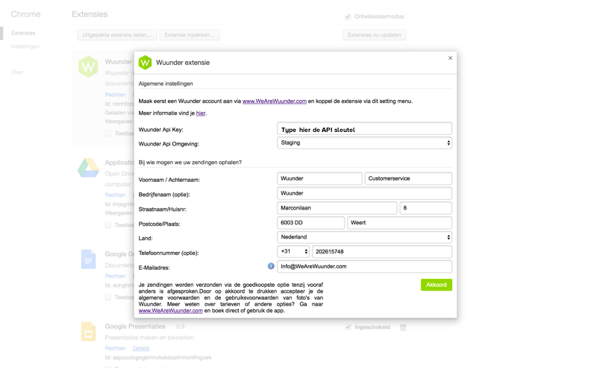The width and height of the screenshot is (589, 368).
Task: Open the +31 country code dropdown
Action: [x=293, y=252]
